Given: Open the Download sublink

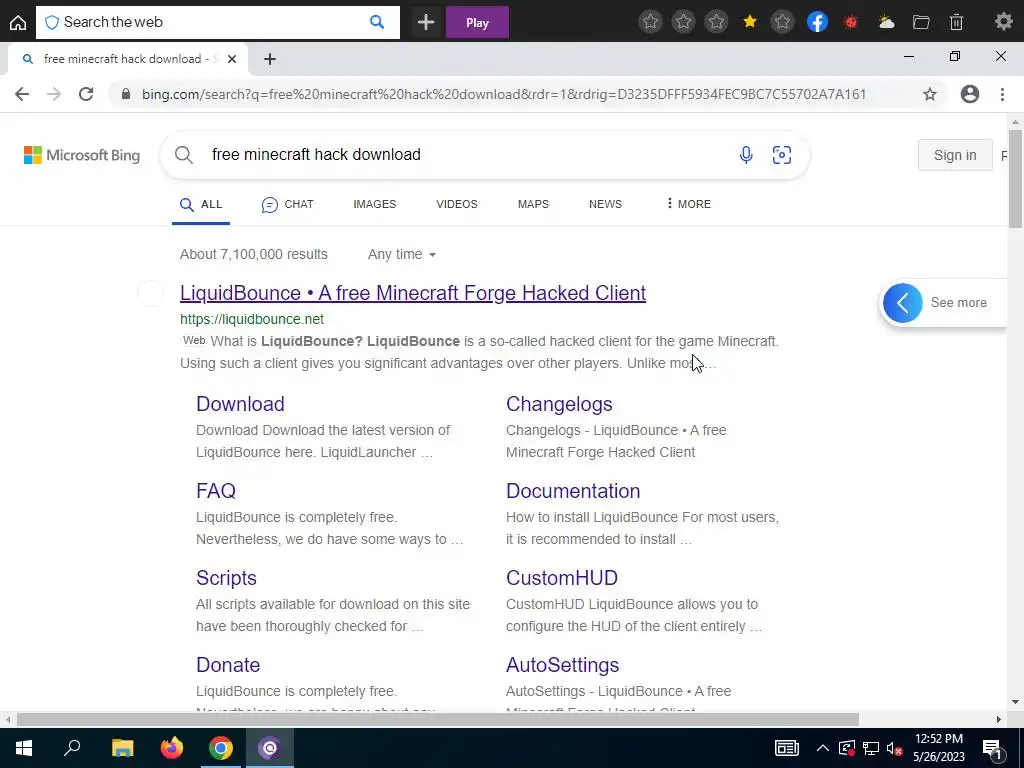Looking at the screenshot, I should (x=240, y=404).
